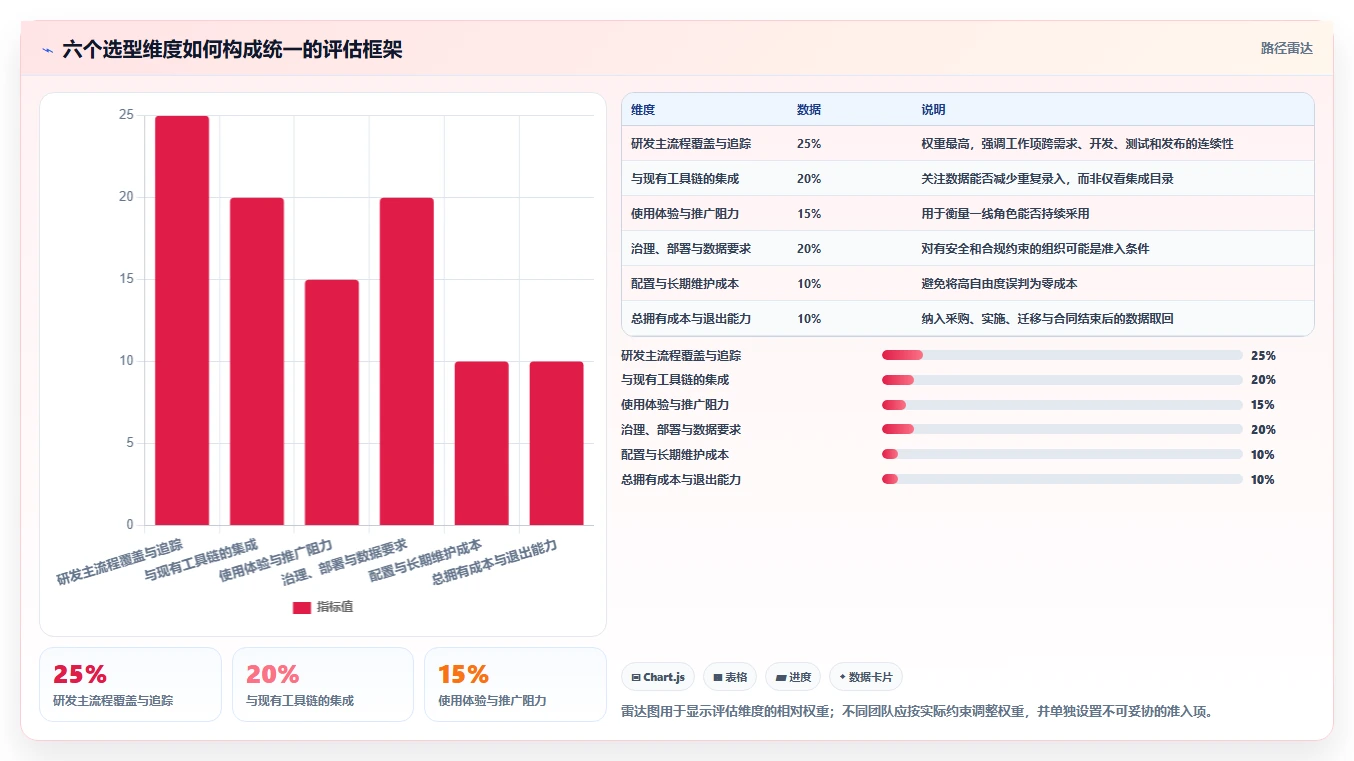Image resolution: width=1354 pixels, height=761 pixels.
Task: Select description 关注数据能否减少重复录入，而非仅看集成目录
Action: click(1047, 179)
